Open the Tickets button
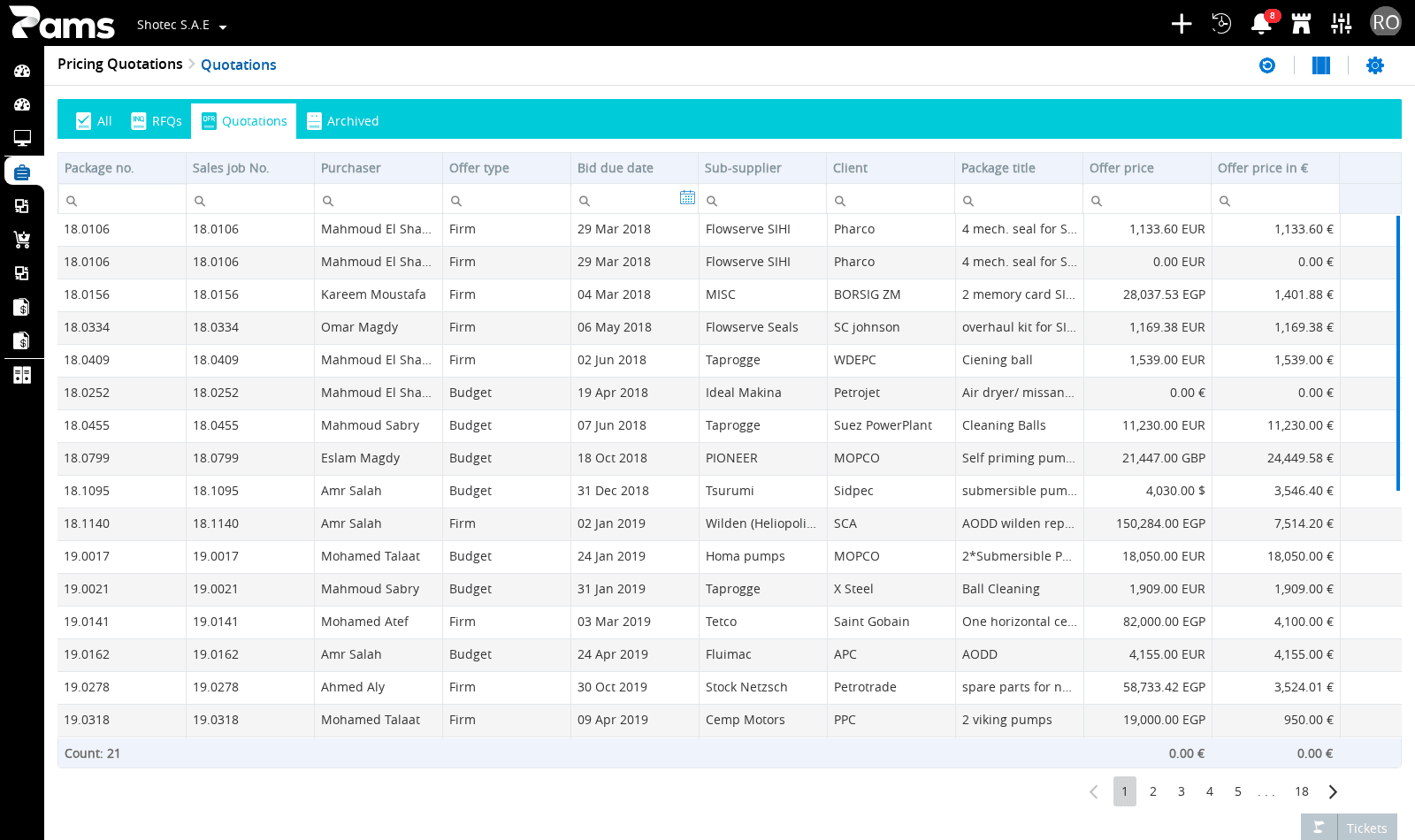This screenshot has height=840, width=1415. pyautogui.click(x=1349, y=827)
